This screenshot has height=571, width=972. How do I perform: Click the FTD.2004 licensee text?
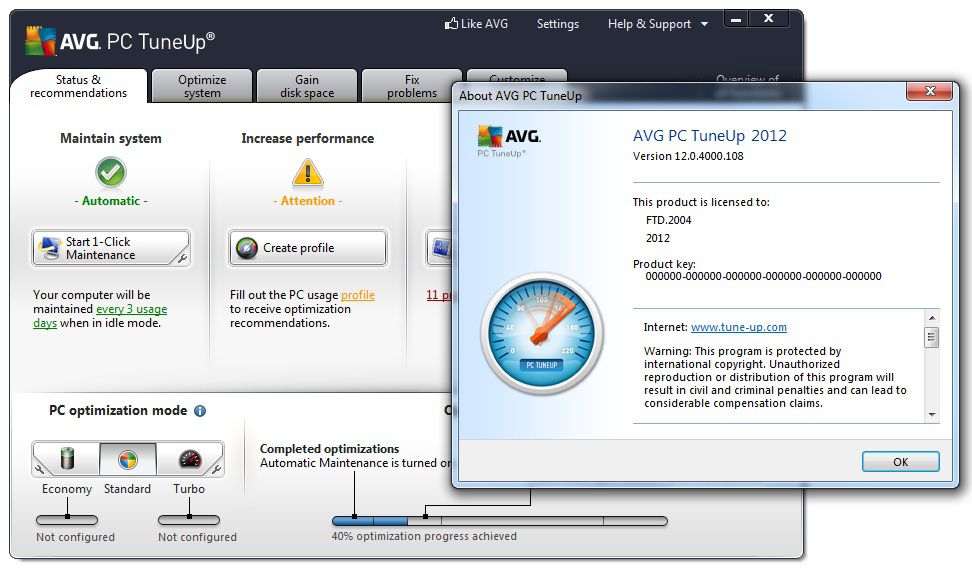(668, 220)
